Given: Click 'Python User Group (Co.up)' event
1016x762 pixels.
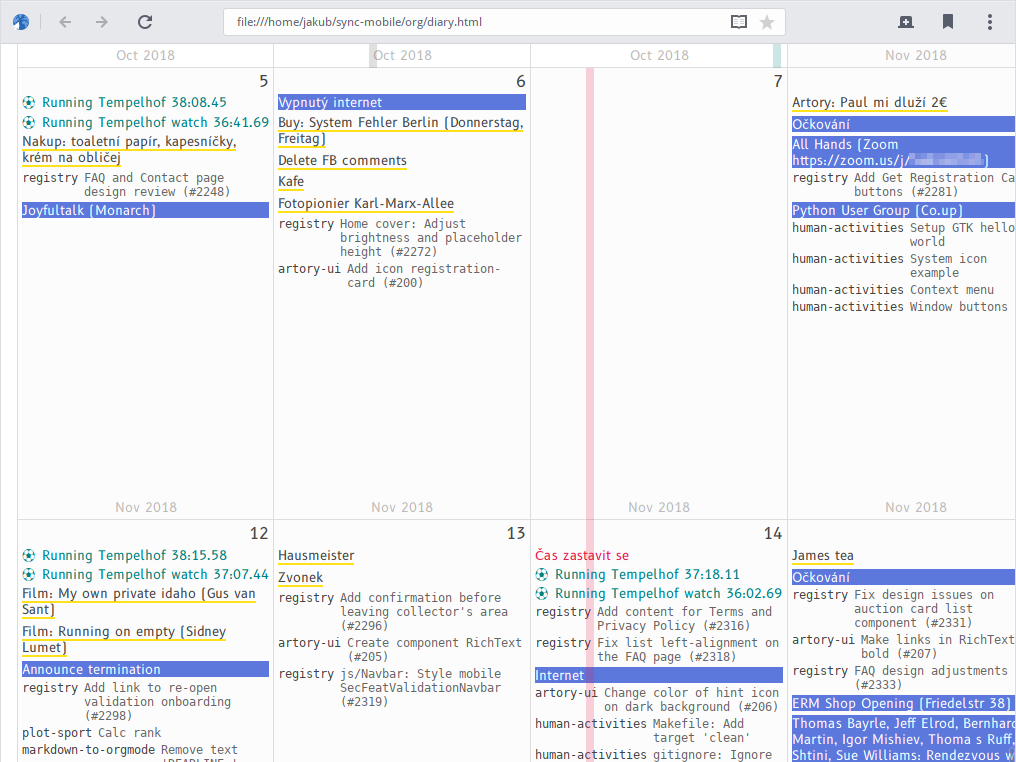Looking at the screenshot, I should (903, 211).
